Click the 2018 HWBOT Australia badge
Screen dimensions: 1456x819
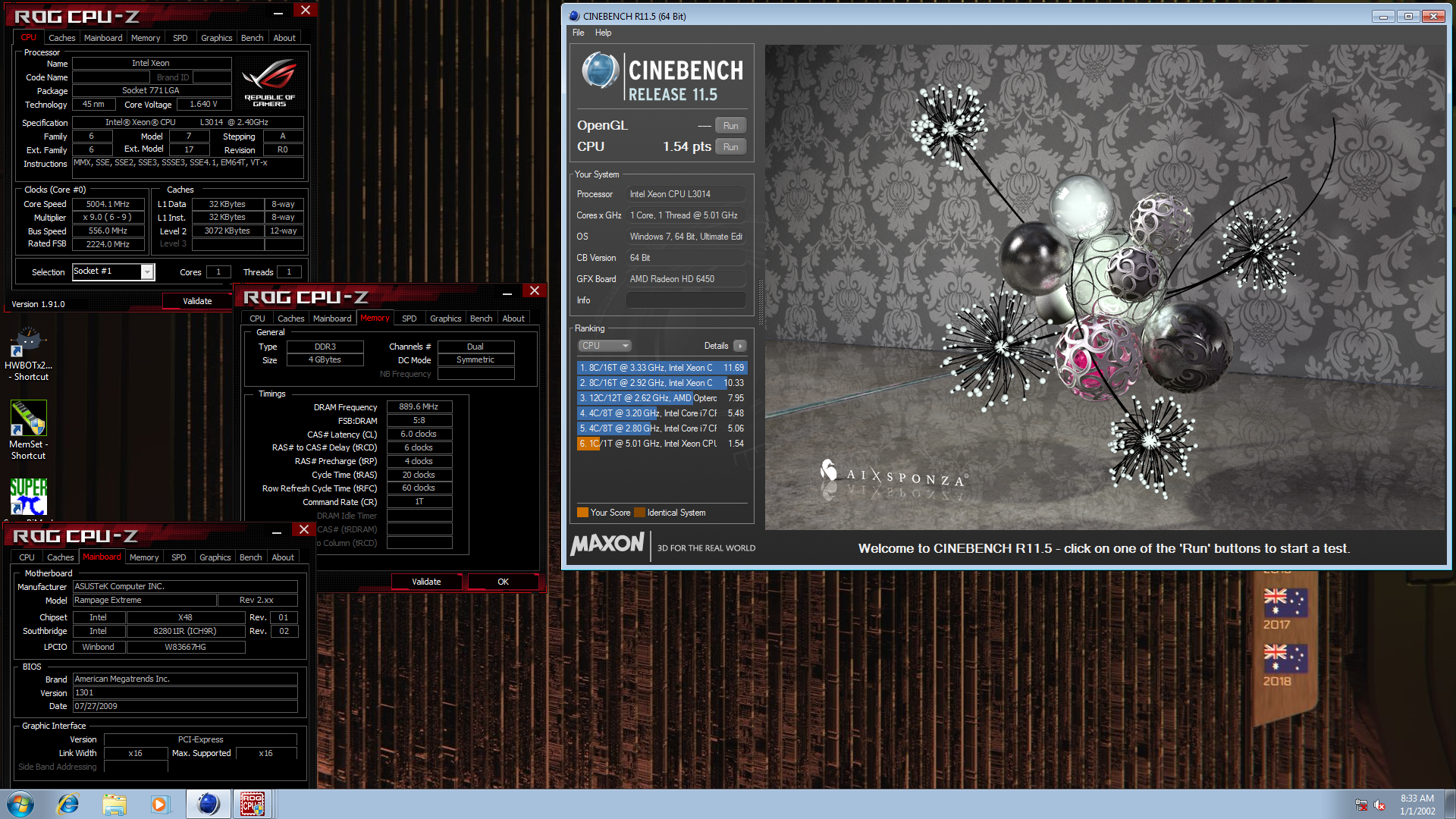(x=1285, y=665)
